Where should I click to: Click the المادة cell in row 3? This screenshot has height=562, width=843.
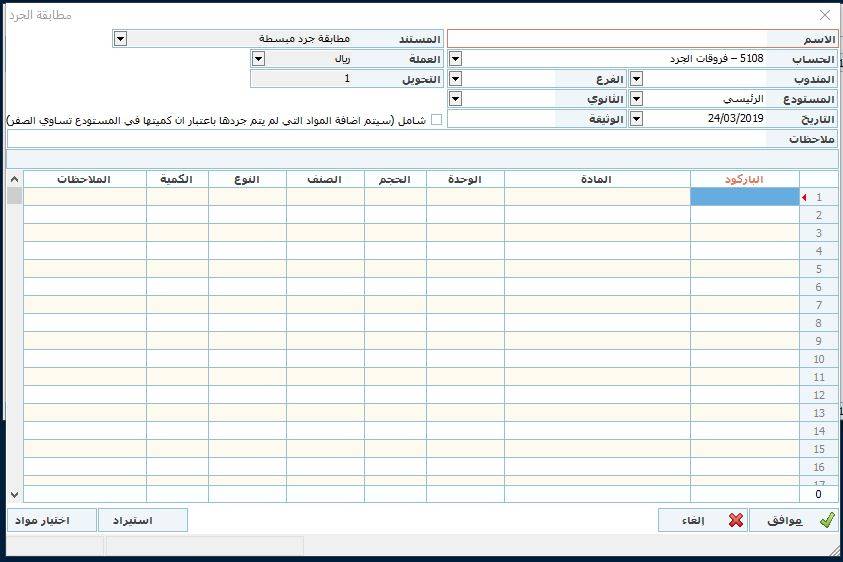click(597, 233)
